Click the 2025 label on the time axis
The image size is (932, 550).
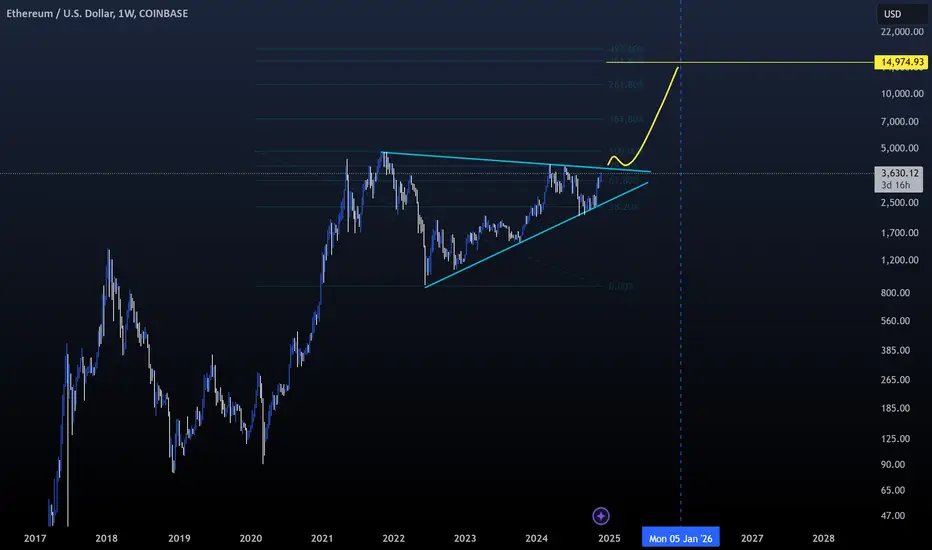pos(609,538)
